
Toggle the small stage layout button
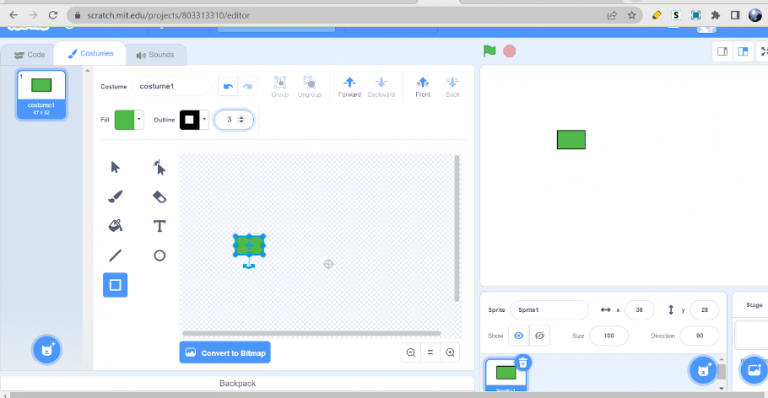click(722, 51)
